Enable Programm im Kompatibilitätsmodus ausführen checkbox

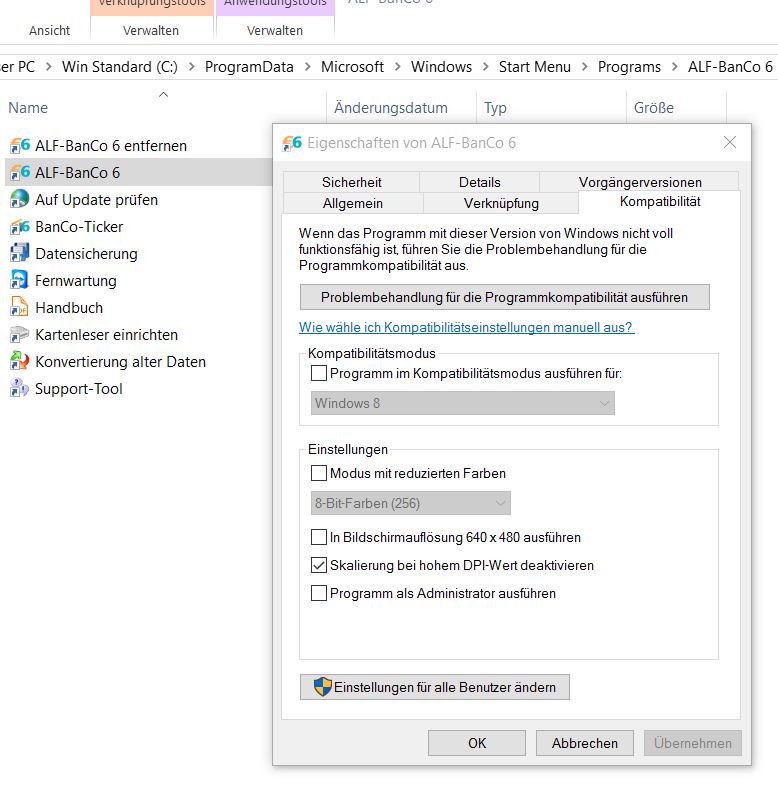coord(319,373)
